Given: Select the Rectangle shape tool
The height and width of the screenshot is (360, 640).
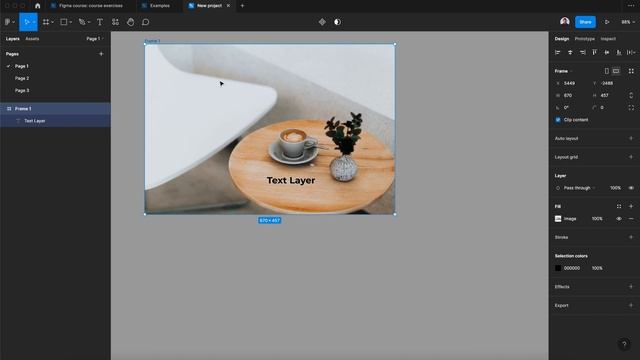Looking at the screenshot, I should (64, 22).
